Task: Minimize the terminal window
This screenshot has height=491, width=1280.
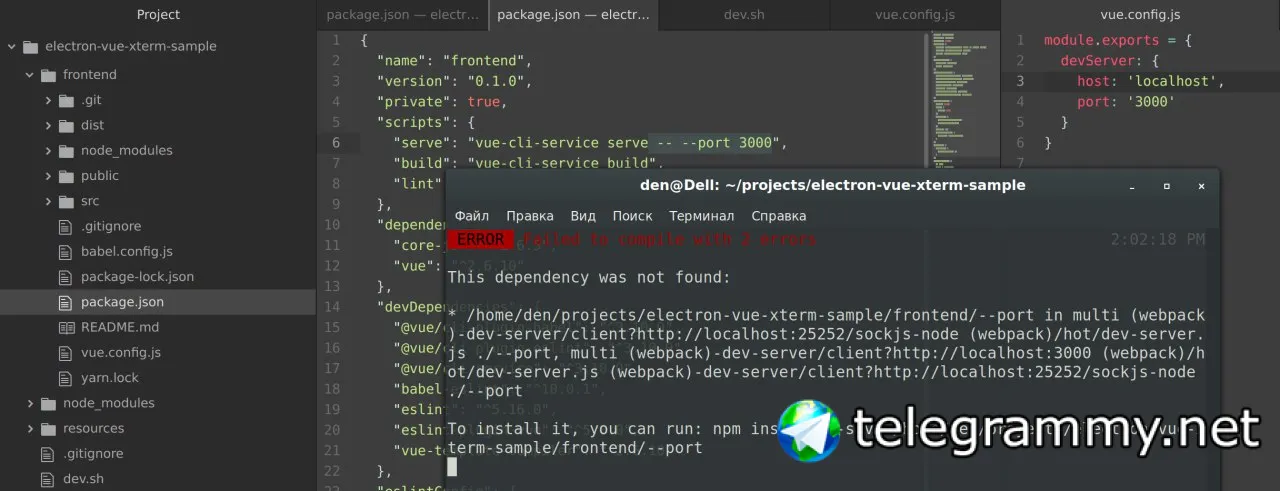Action: [x=1132, y=186]
